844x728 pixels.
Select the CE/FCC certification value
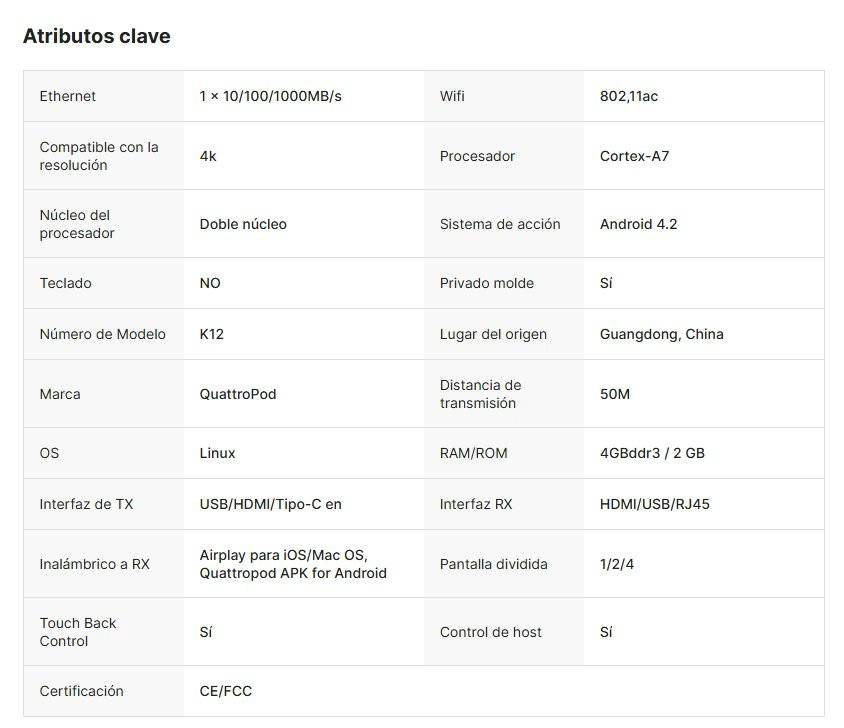point(226,691)
